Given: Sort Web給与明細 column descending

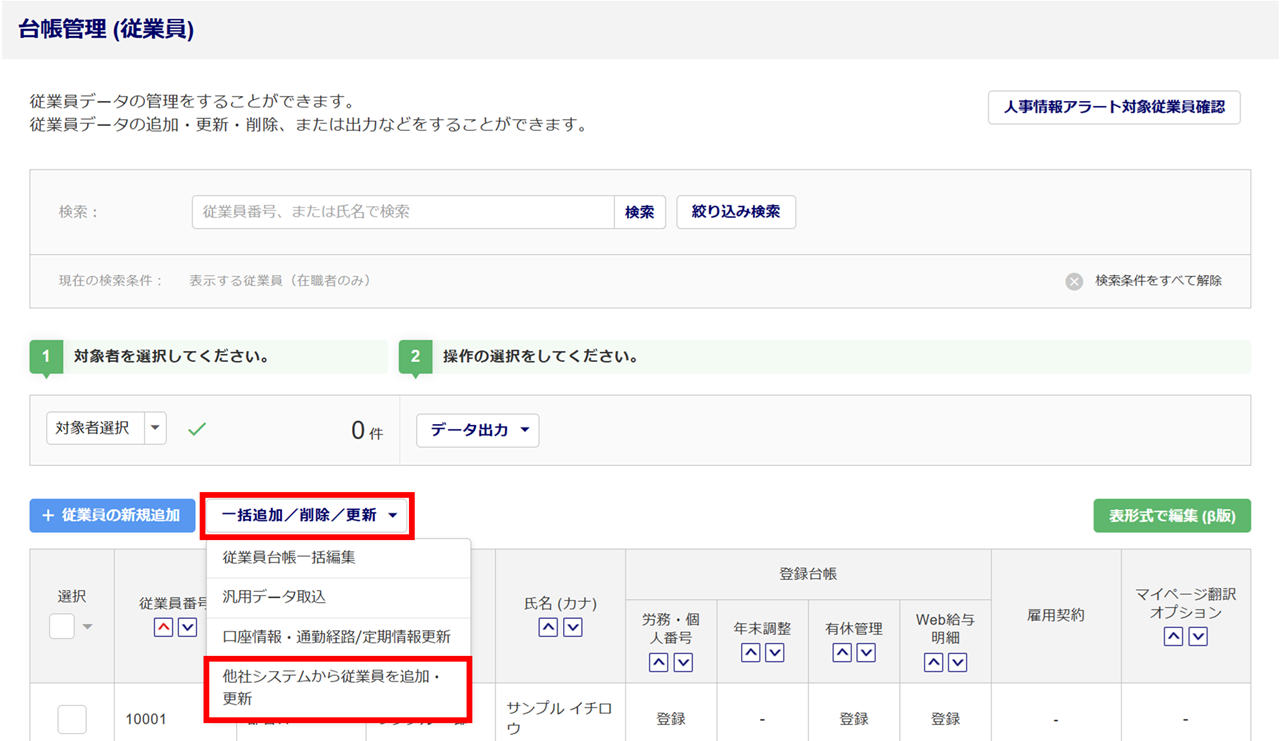Looking at the screenshot, I should coord(958,662).
